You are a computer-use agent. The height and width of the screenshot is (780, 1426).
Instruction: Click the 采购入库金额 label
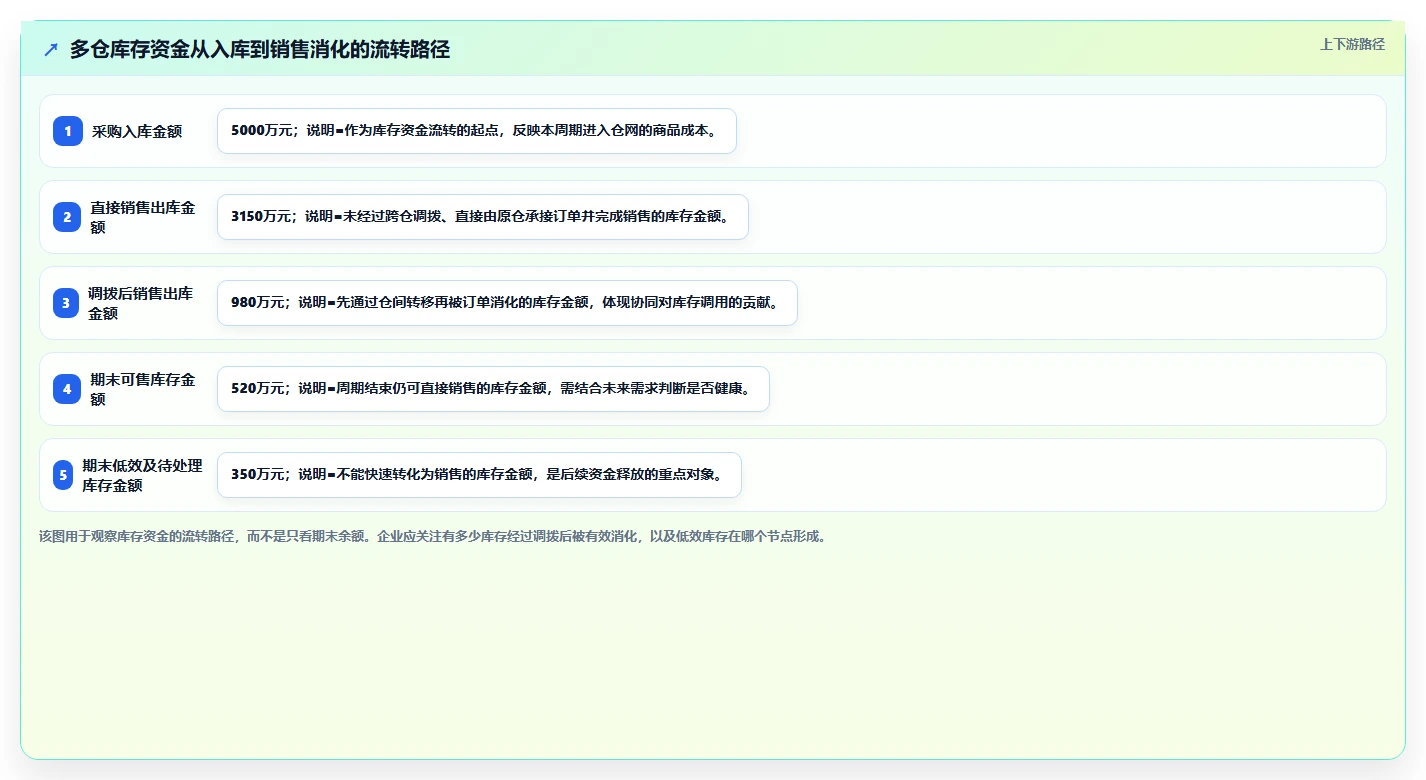137,131
